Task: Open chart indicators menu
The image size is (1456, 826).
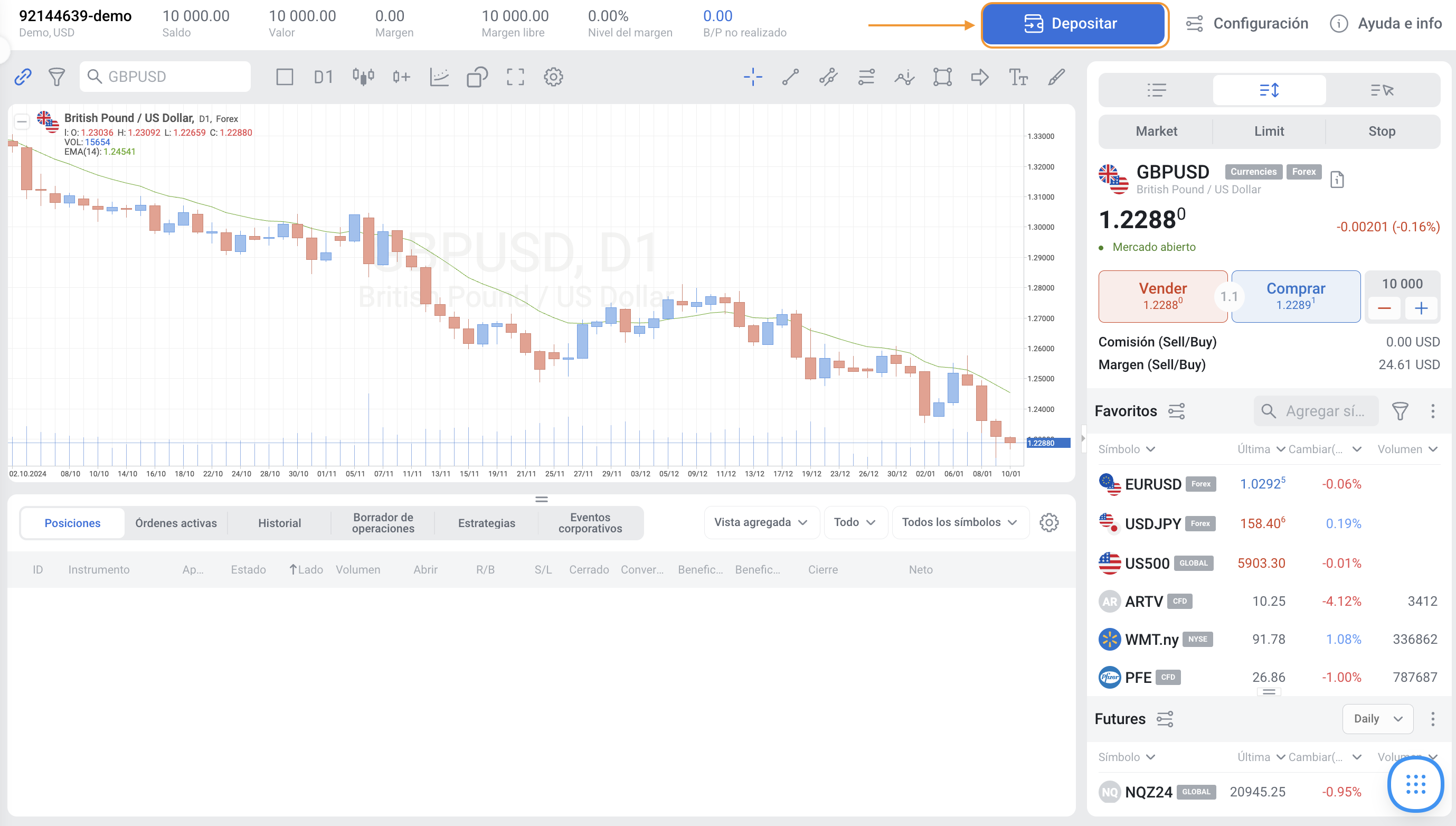Action: pyautogui.click(x=439, y=77)
